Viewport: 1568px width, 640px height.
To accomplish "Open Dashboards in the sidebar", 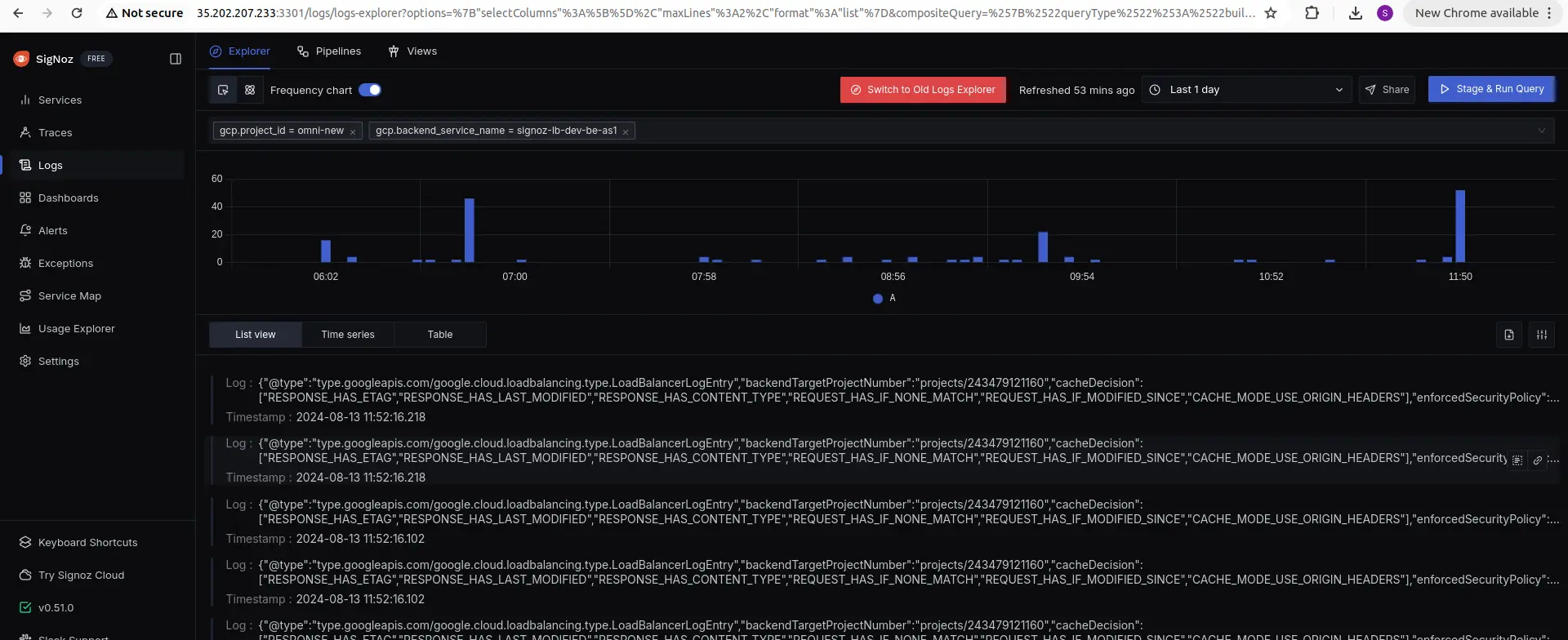I will 68,198.
